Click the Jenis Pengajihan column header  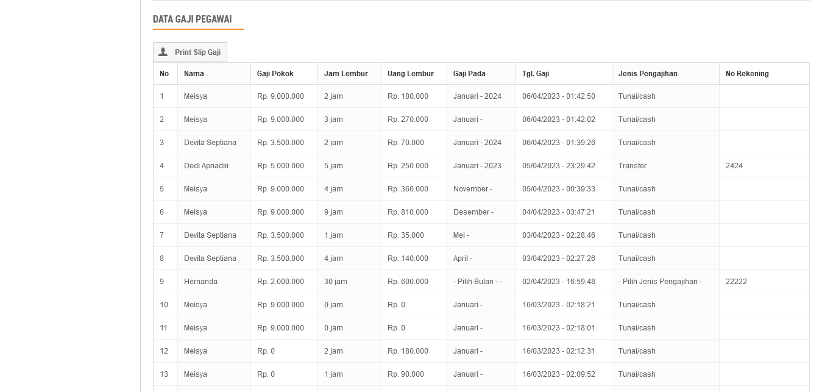pyautogui.click(x=647, y=74)
